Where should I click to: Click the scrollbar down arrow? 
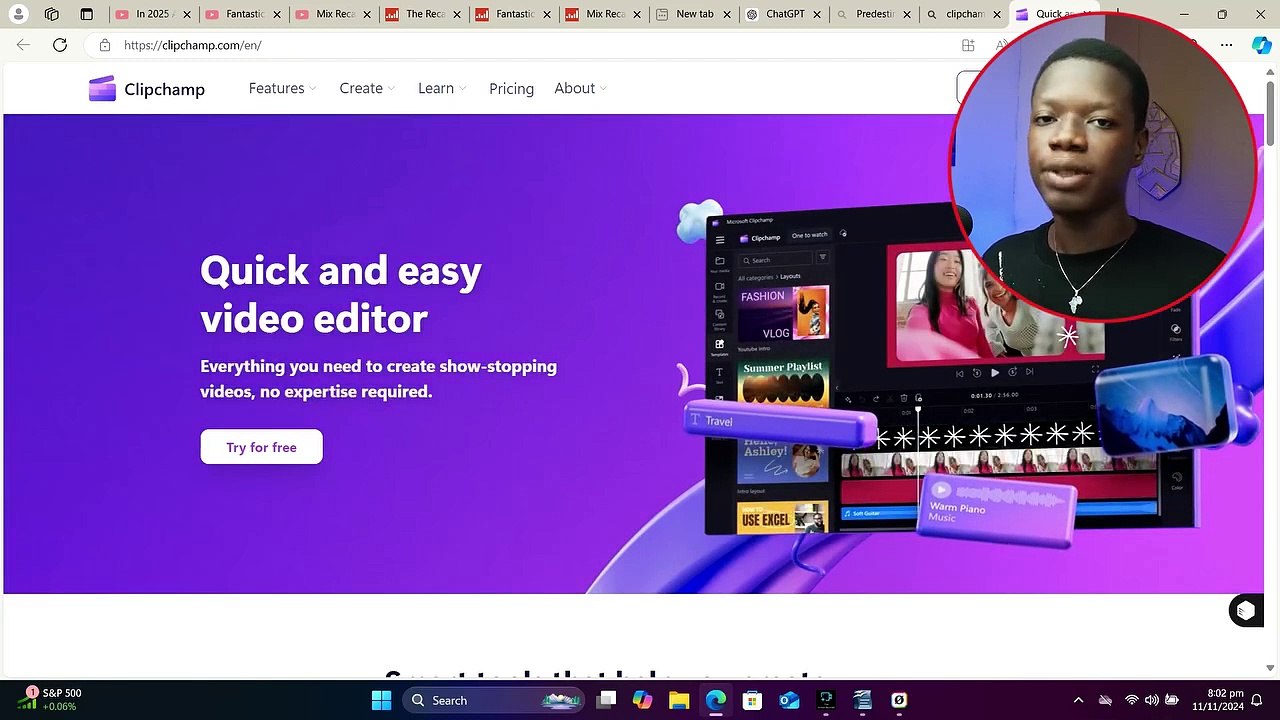pos(1271,667)
